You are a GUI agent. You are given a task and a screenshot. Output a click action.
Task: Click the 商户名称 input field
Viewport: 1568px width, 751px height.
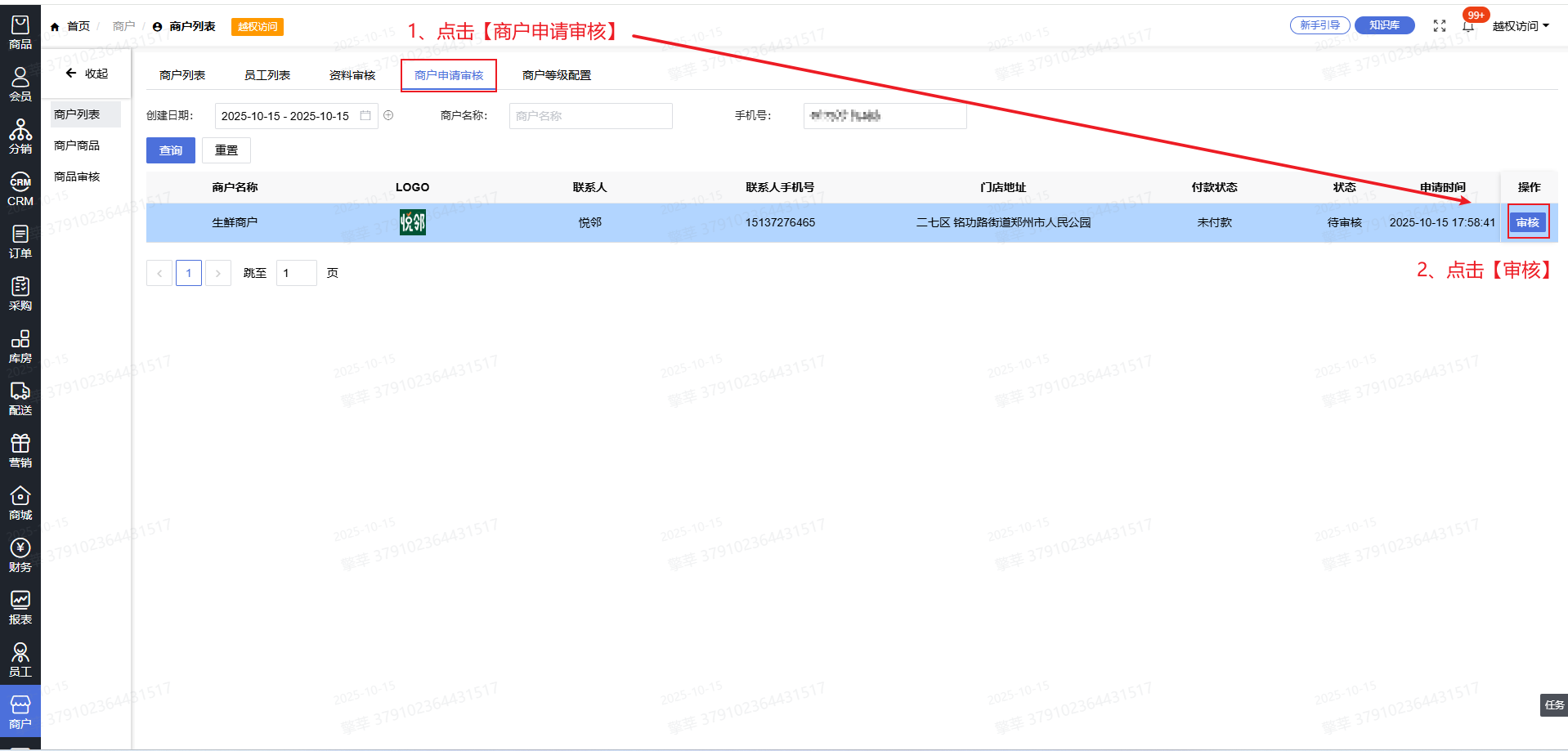coord(590,116)
